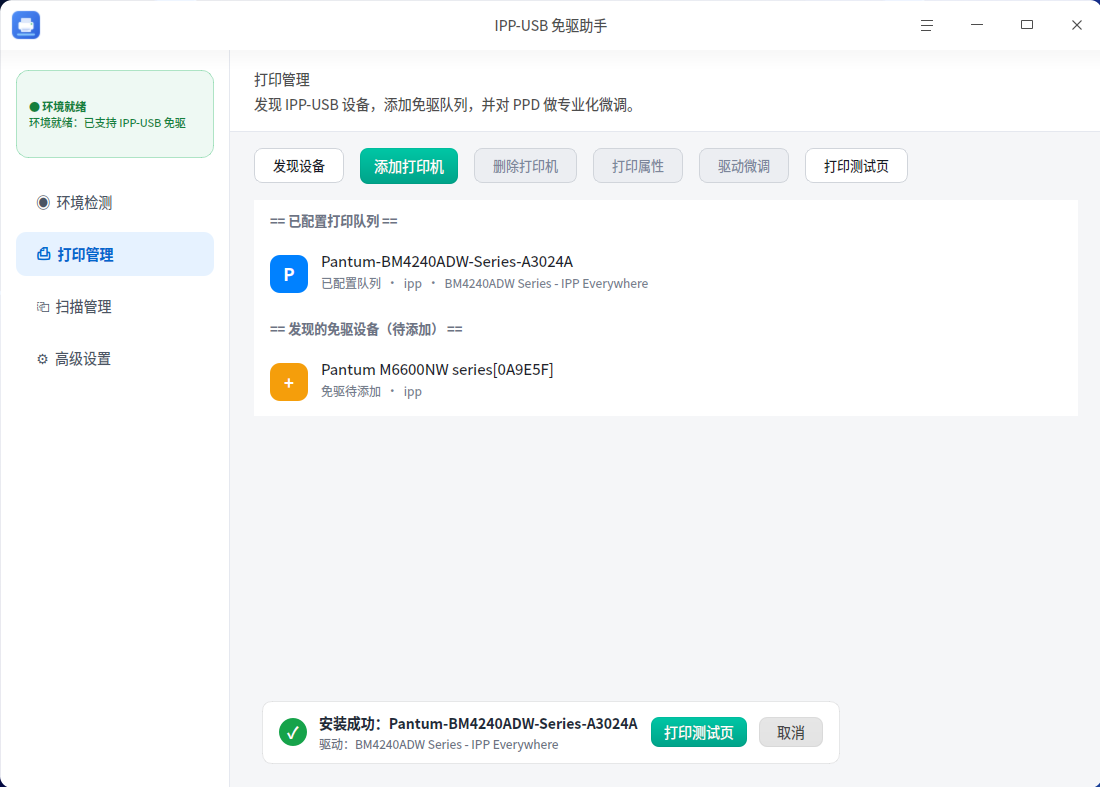Image resolution: width=1100 pixels, height=787 pixels.
Task: Click 驱动：BM4240ADW Series driver text in notification
Action: coord(438,744)
